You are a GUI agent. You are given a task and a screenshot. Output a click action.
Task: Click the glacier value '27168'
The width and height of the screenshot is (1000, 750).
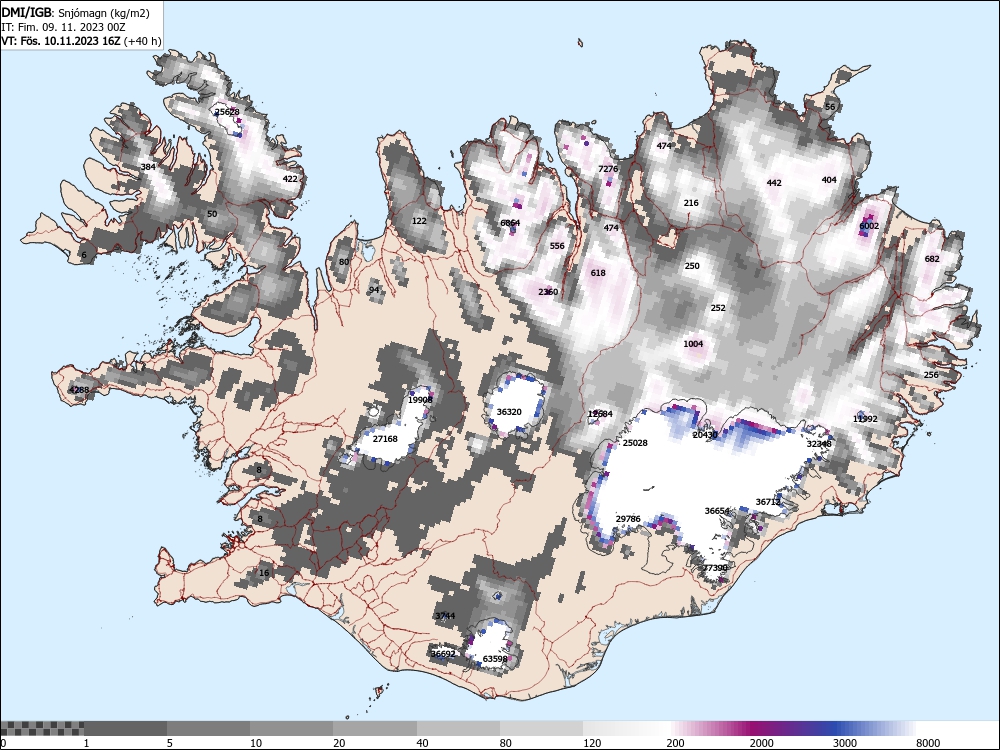385,439
